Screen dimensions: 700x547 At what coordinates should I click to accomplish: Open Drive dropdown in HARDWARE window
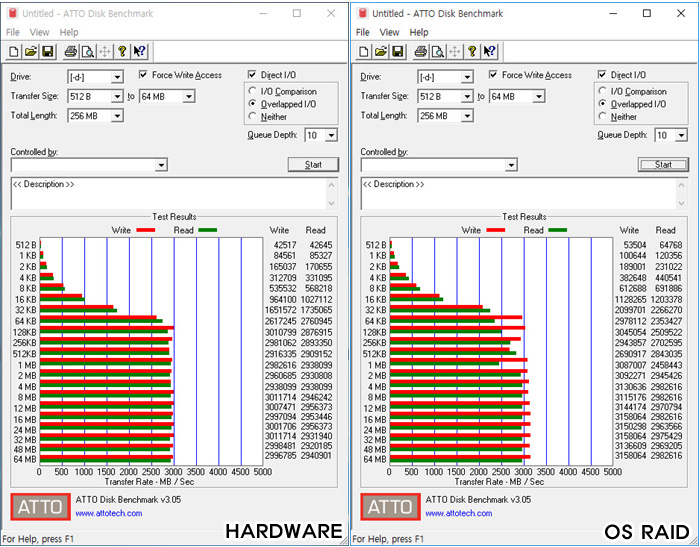[x=117, y=77]
